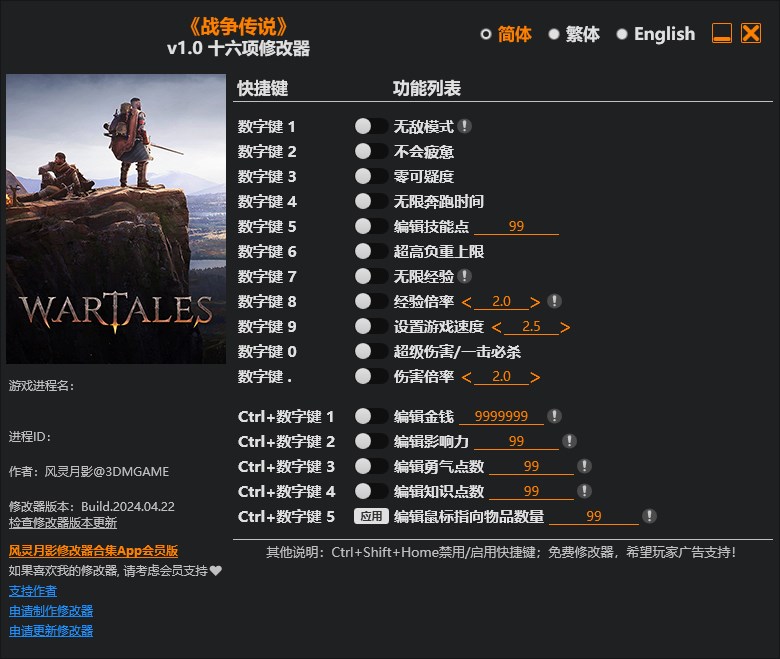
Task: Click 编辑鼠标指向物品数量 value field
Action: [594, 516]
